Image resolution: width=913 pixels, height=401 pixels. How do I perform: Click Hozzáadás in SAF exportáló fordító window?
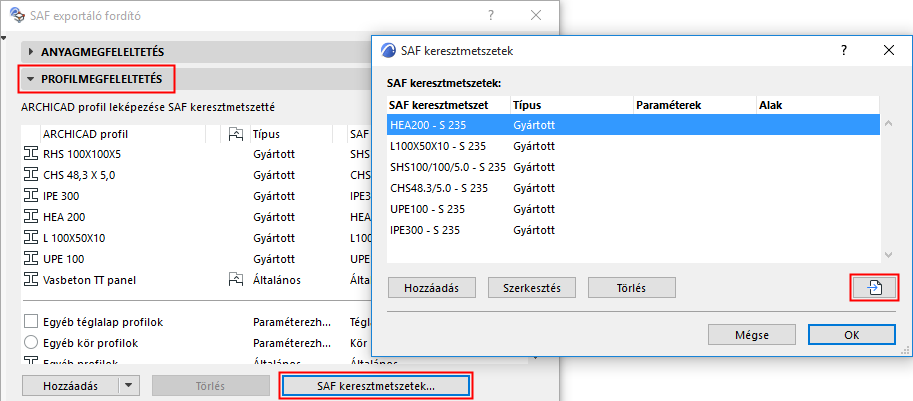tap(70, 385)
